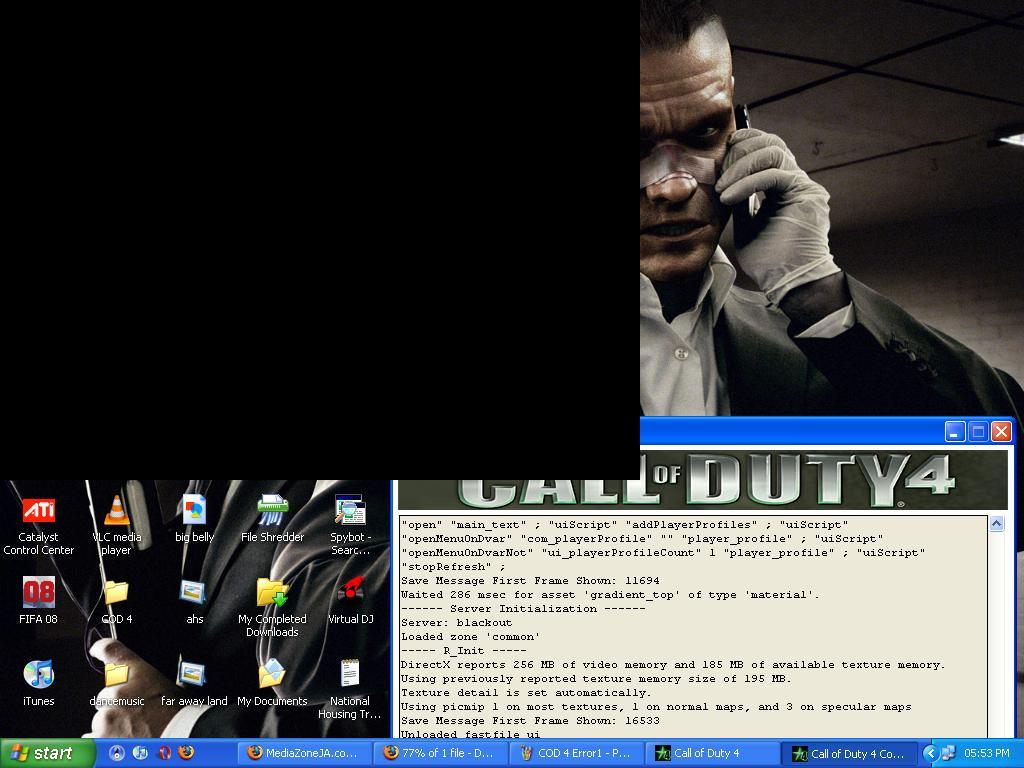
Task: Expand hidden system tray icons arrow
Action: [929, 753]
